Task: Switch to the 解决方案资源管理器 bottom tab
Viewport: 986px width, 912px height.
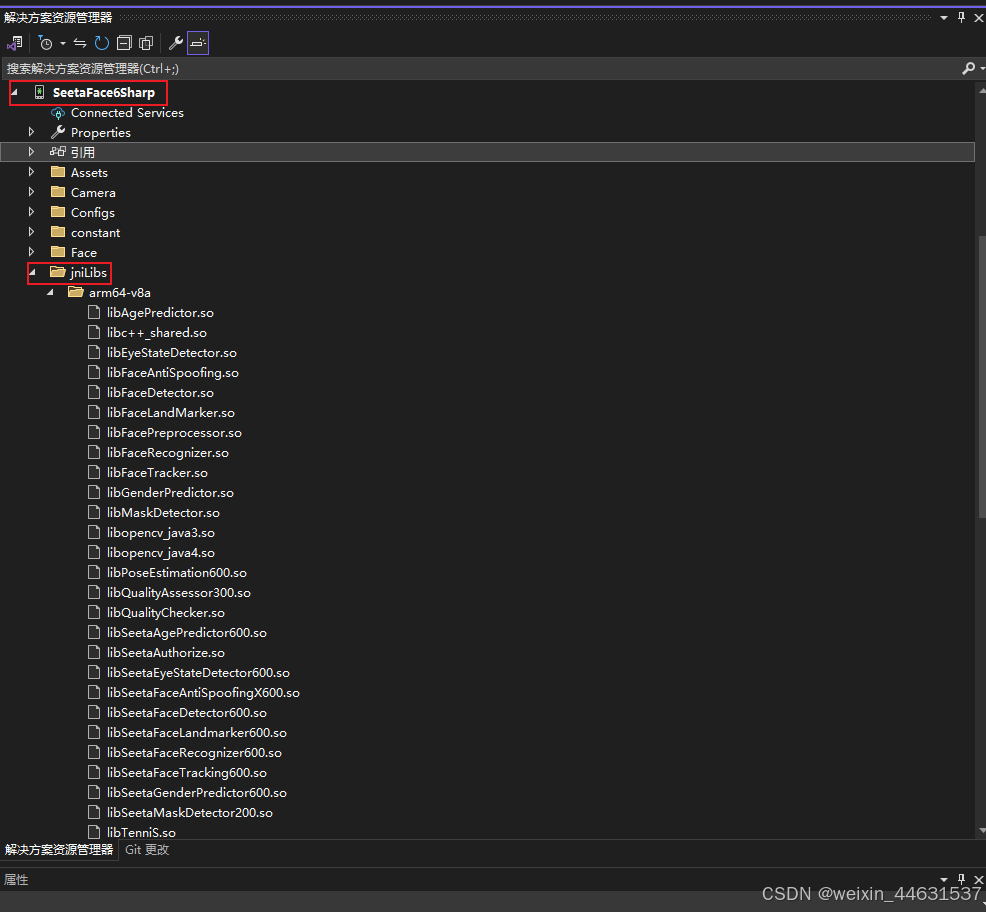Action: pos(59,850)
